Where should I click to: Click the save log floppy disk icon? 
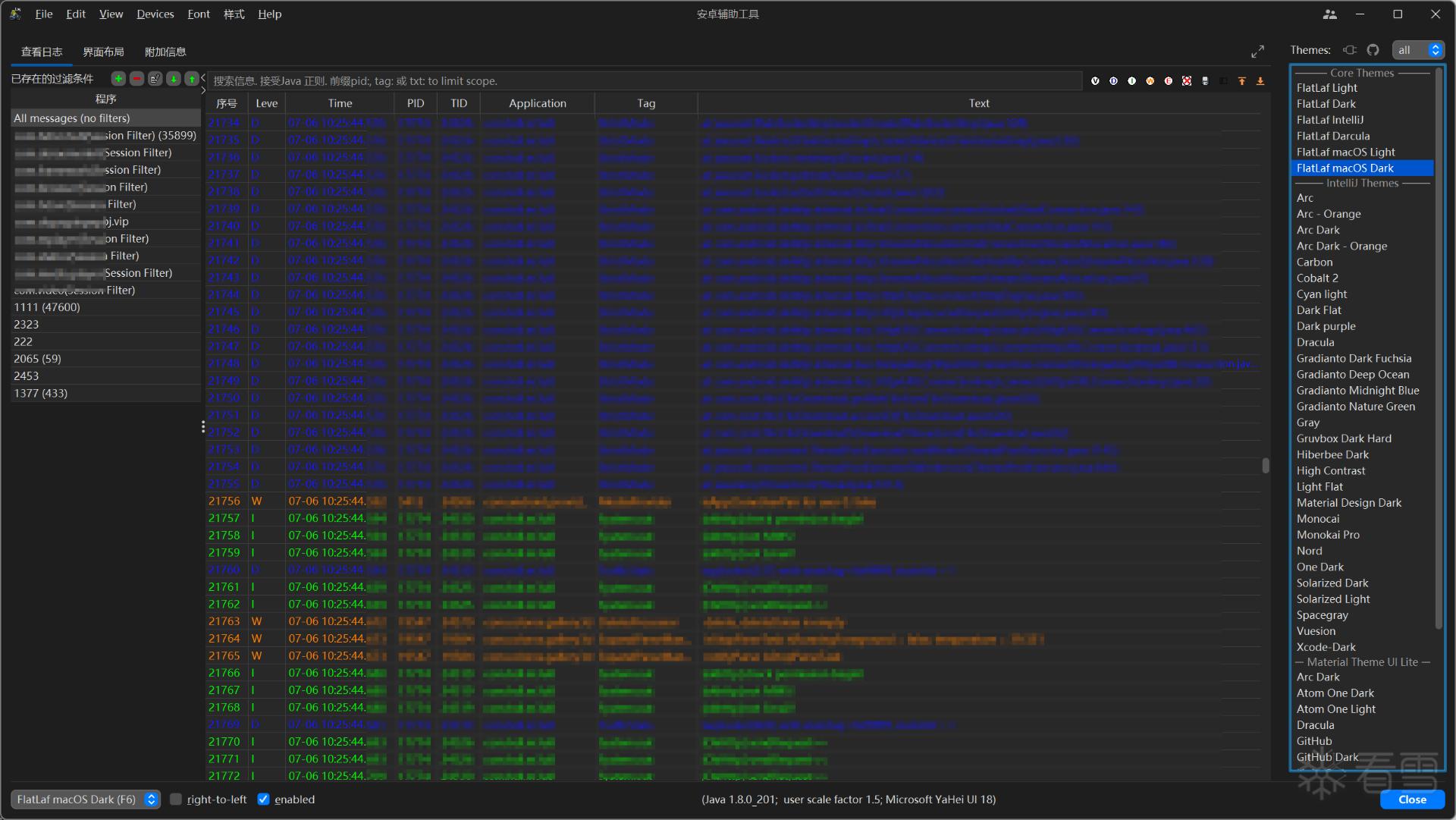pos(1205,81)
